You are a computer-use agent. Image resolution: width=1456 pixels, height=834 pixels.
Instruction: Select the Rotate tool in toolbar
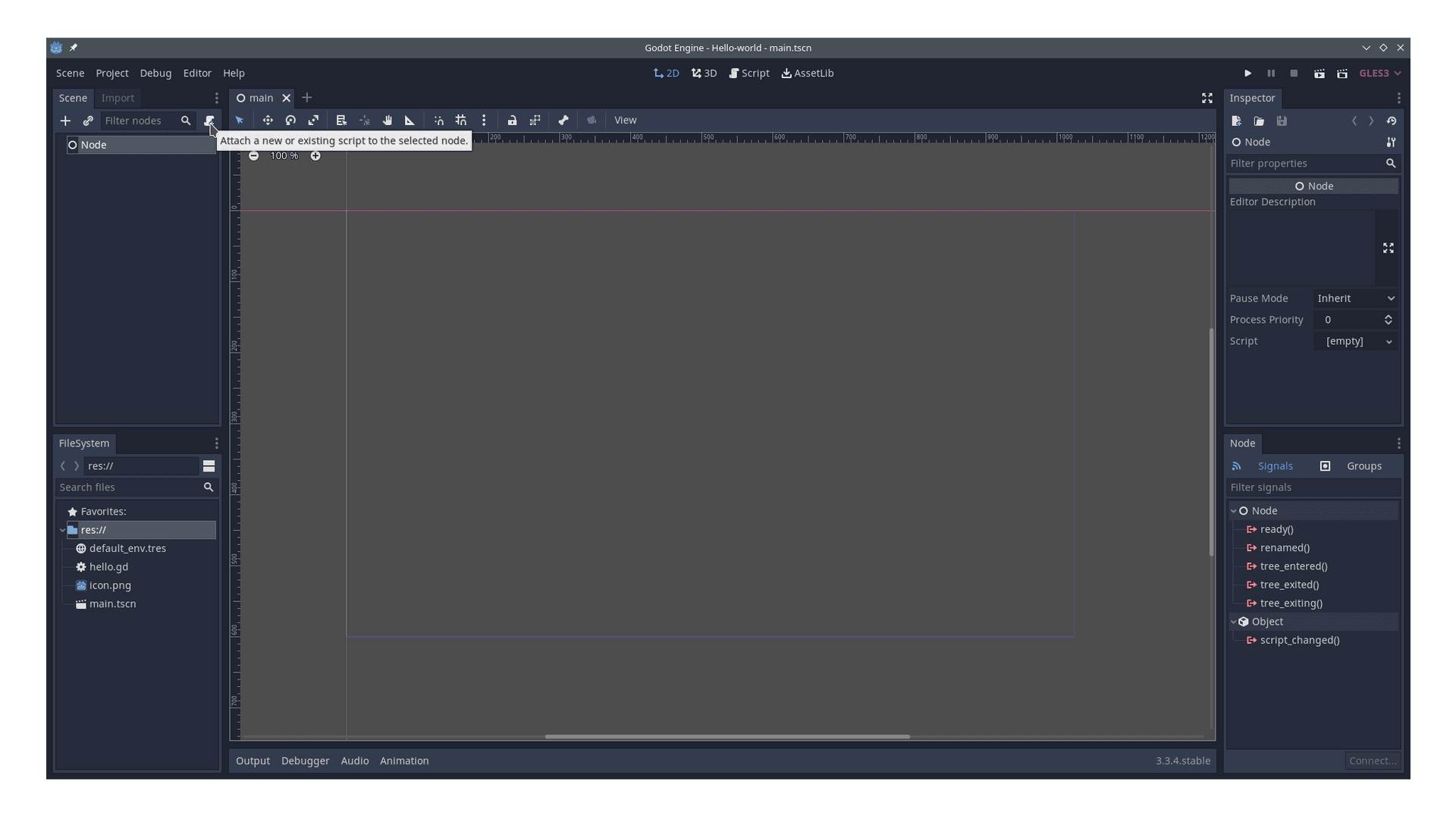pyautogui.click(x=290, y=120)
